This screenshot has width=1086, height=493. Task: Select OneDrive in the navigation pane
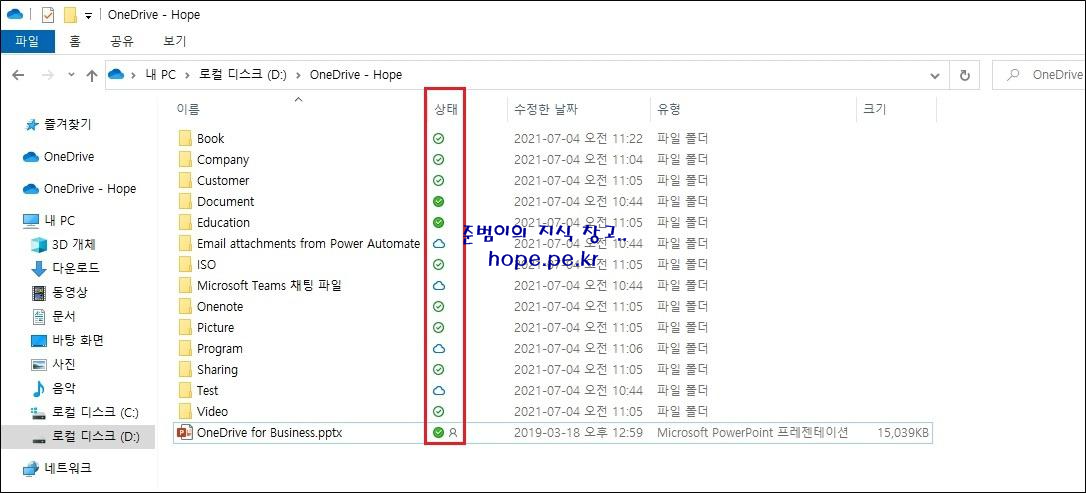69,156
